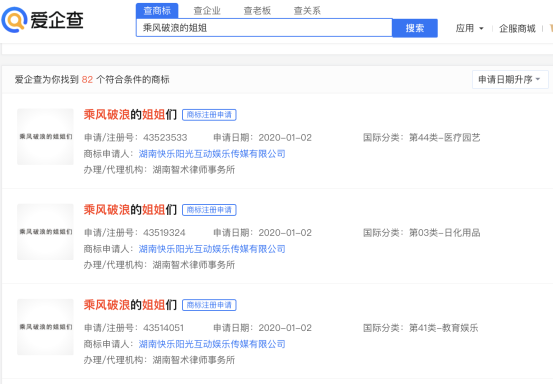
Task: Select the registration number 43514051
Action: tap(163, 328)
